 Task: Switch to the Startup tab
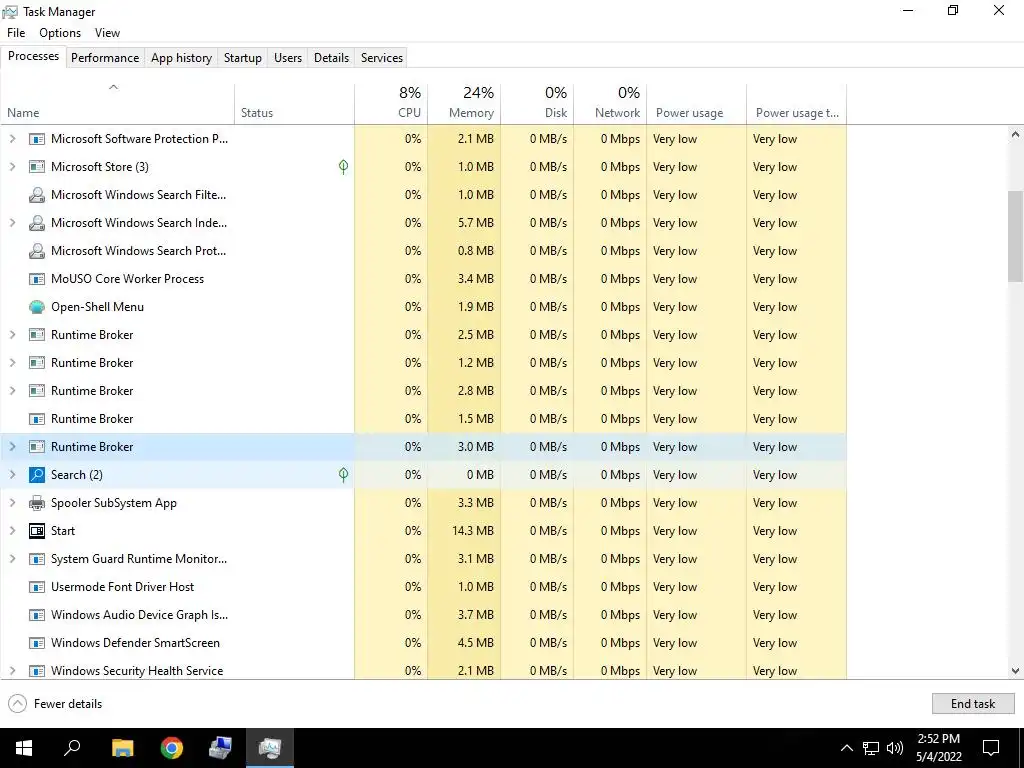(243, 57)
